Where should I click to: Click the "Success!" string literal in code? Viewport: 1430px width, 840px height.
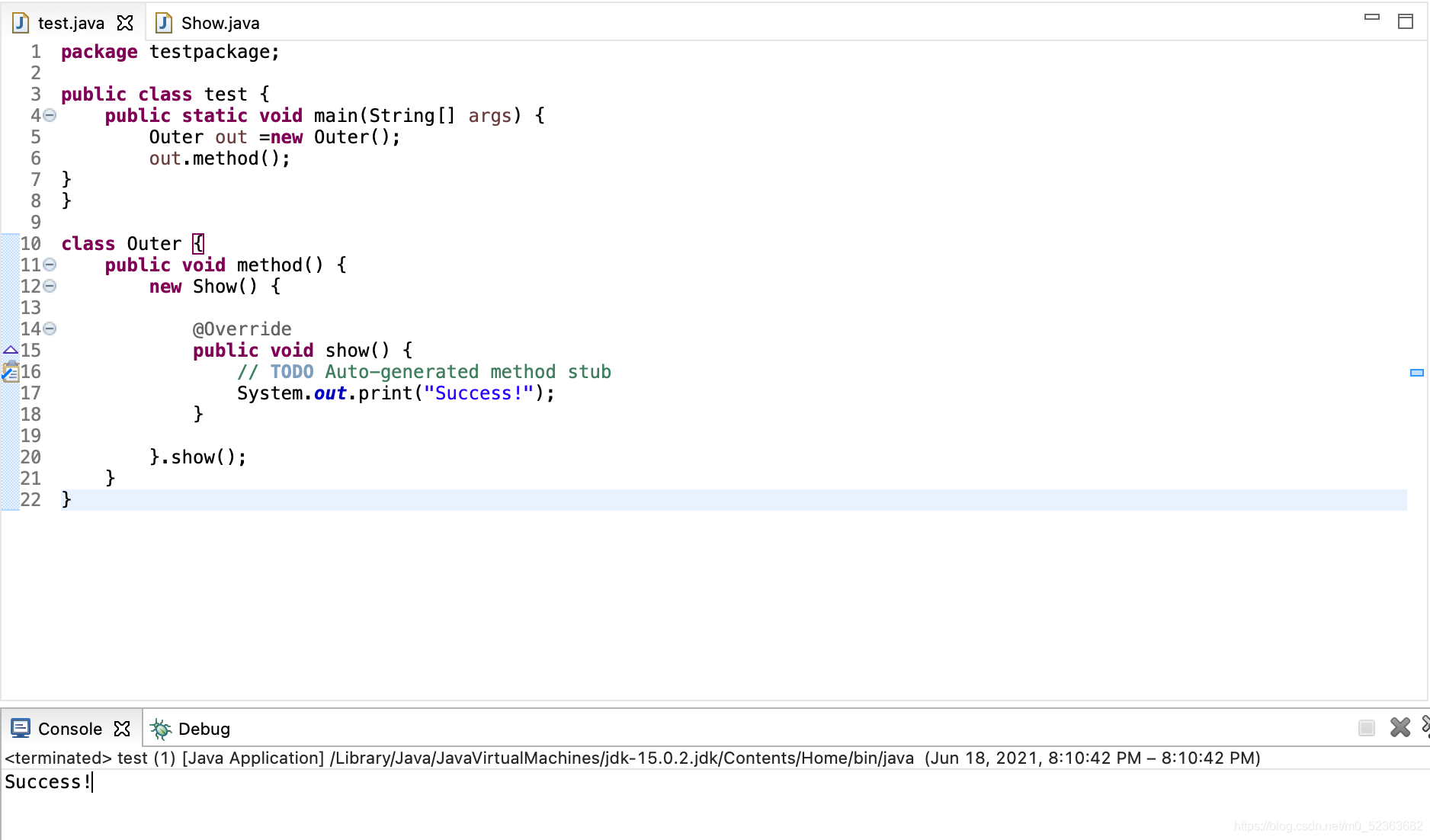click(x=479, y=393)
